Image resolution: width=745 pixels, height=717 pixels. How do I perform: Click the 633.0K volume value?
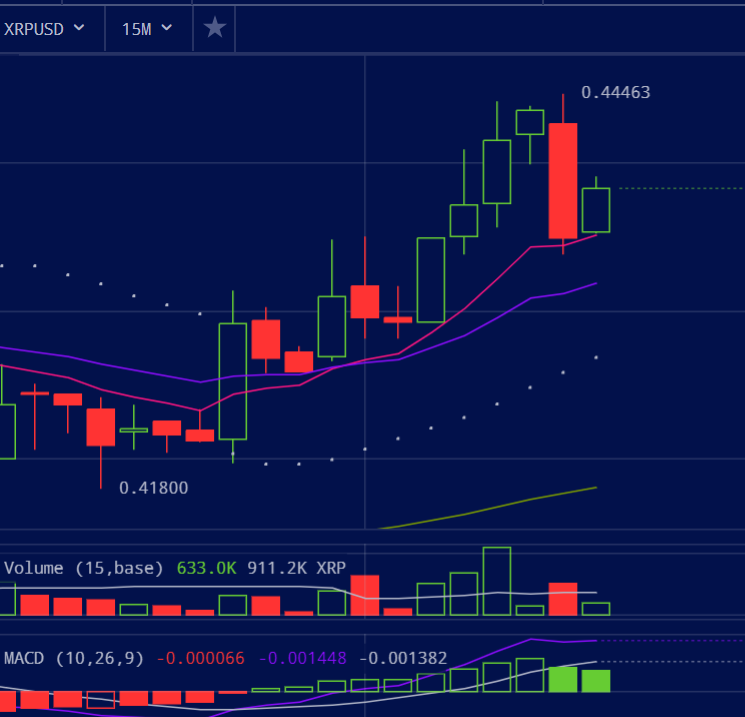click(x=206, y=568)
